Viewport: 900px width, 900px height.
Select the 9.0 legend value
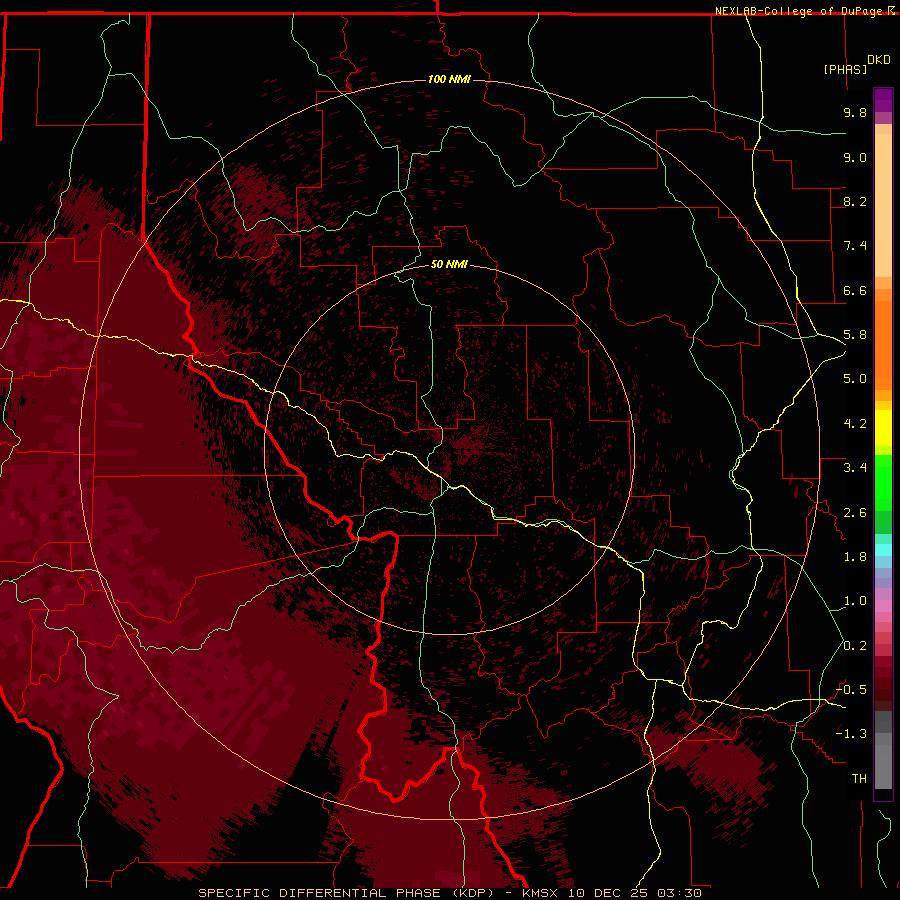[x=855, y=157]
